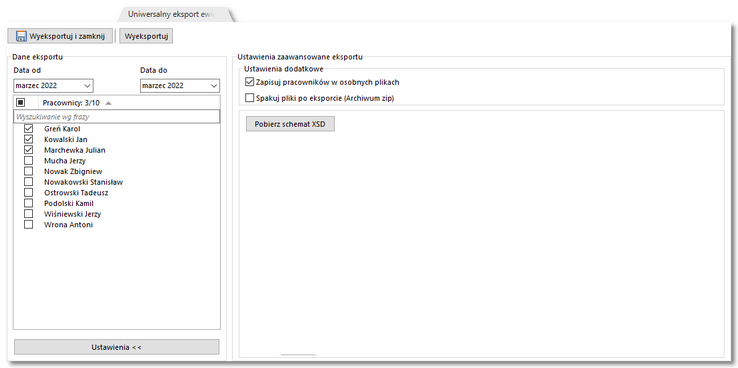Check the Wrona Antoni checkbox

click(x=28, y=225)
